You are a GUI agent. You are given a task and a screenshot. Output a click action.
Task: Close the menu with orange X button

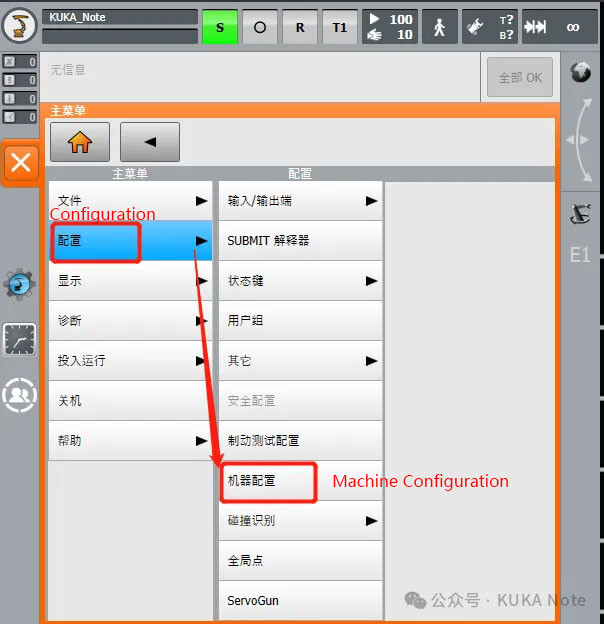(20, 163)
